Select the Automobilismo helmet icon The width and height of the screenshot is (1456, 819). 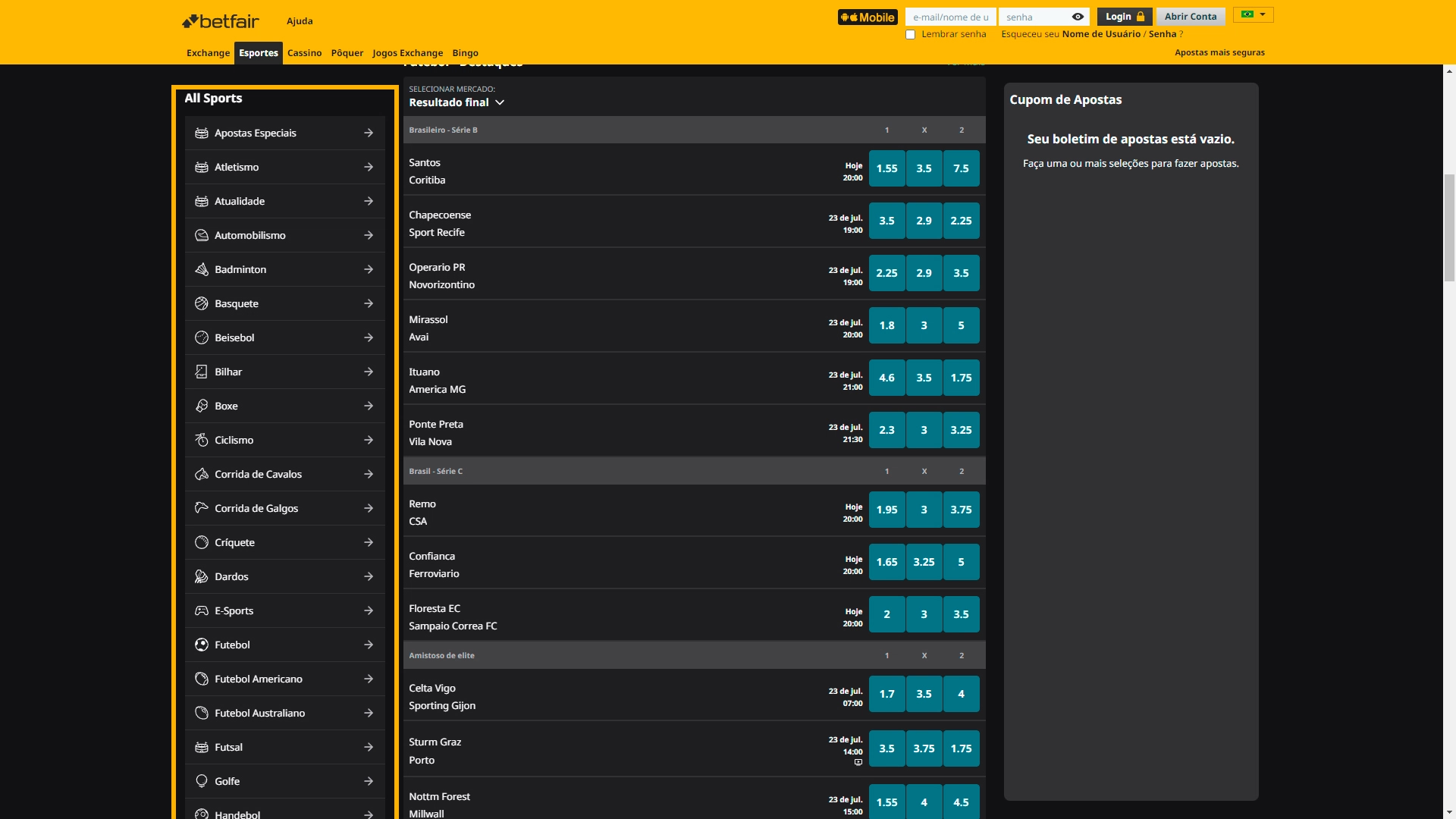(202, 235)
